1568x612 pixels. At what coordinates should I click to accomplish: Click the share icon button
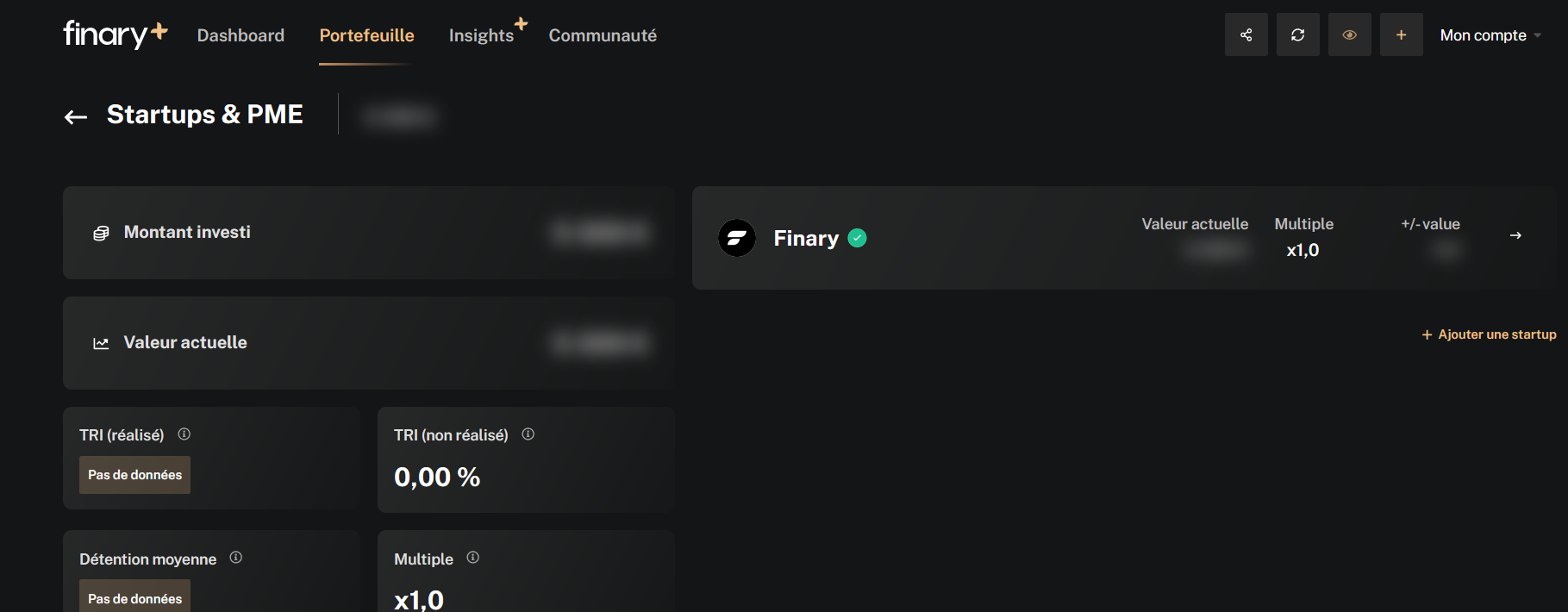(x=1246, y=35)
